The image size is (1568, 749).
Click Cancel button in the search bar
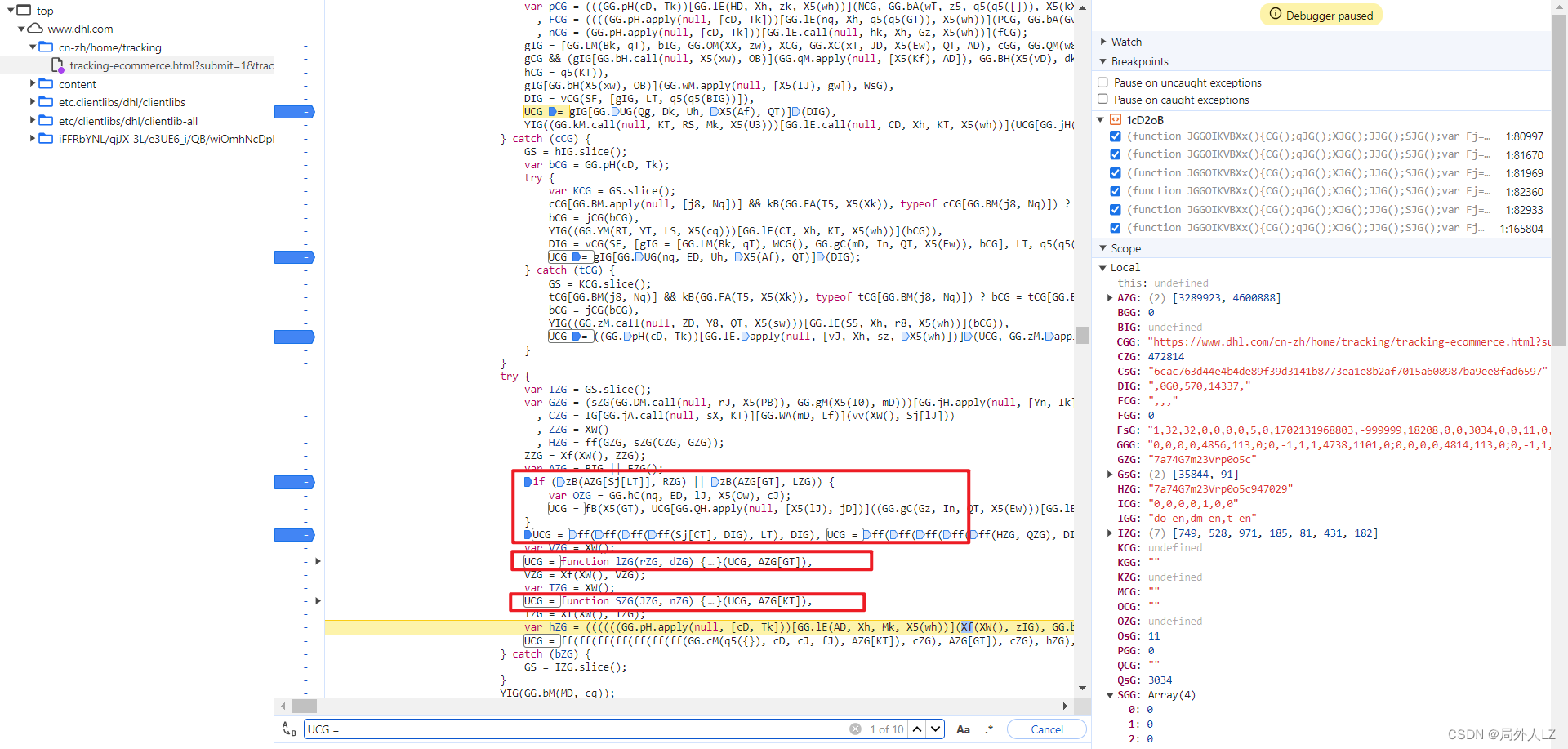coord(1047,729)
